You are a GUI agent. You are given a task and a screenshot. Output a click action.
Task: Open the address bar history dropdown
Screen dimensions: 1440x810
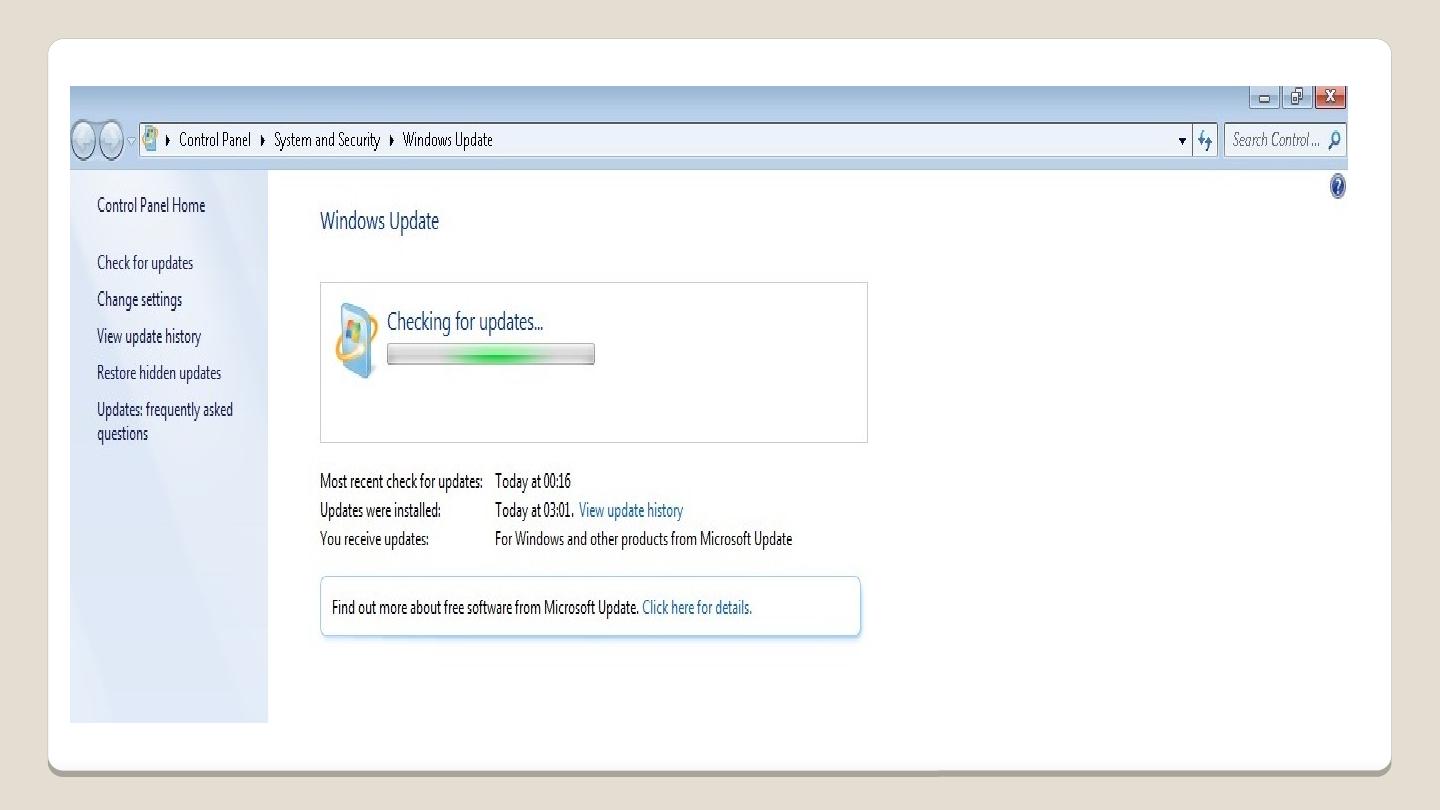[1183, 141]
